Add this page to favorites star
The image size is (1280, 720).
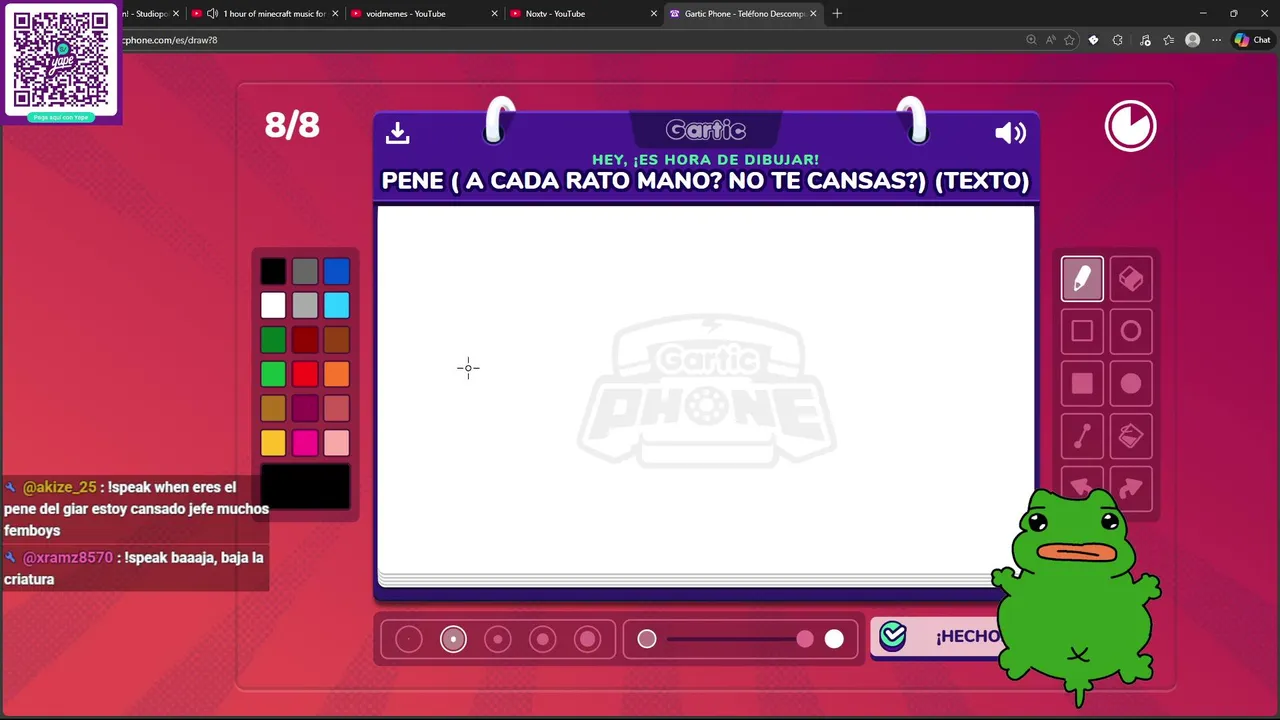[1069, 40]
